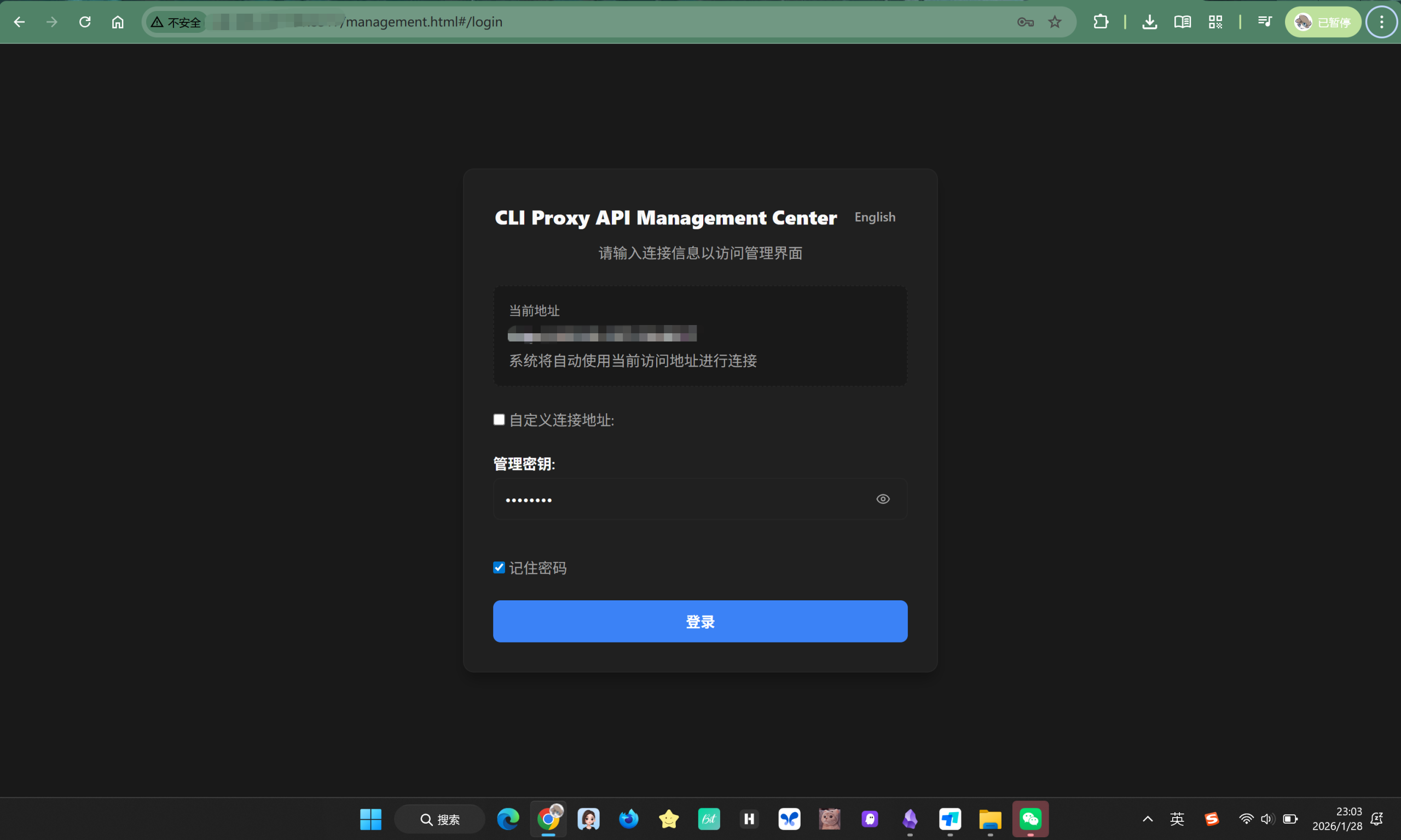Screen dimensions: 1401x840
Task: Show password with the eye icon
Action: (883, 499)
